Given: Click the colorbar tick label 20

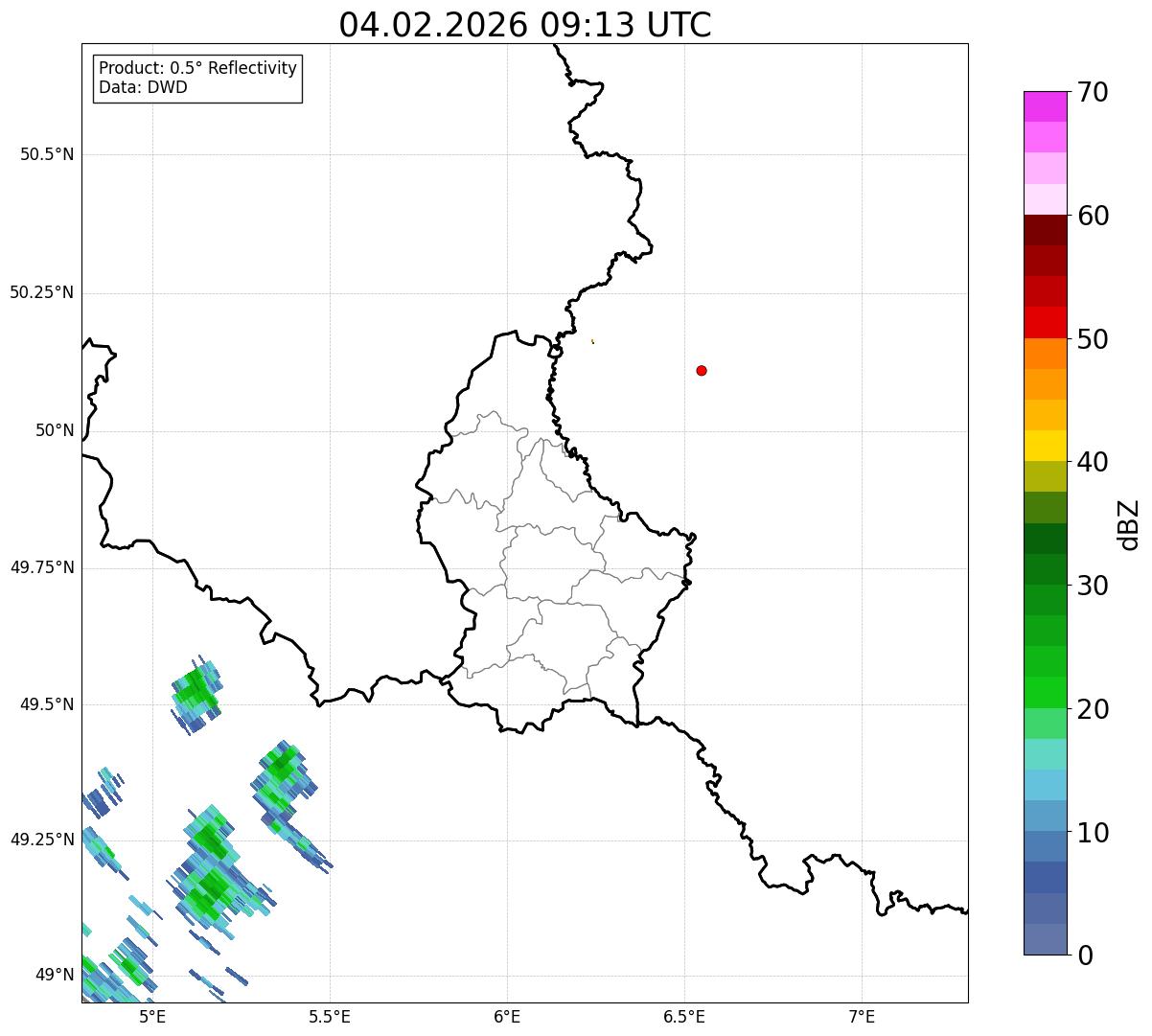Looking at the screenshot, I should [1093, 709].
